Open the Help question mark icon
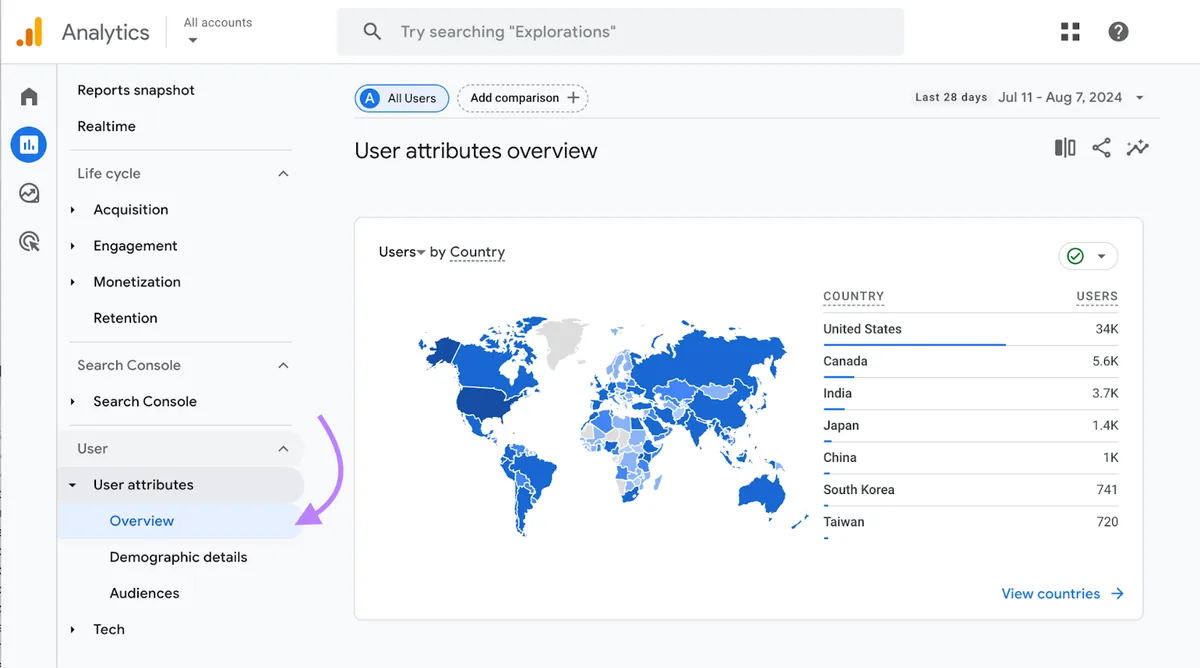 tap(1119, 32)
